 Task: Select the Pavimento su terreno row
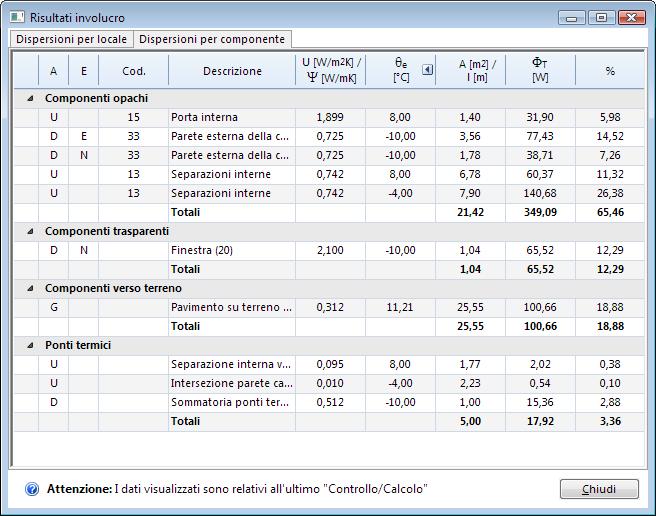click(x=329, y=307)
